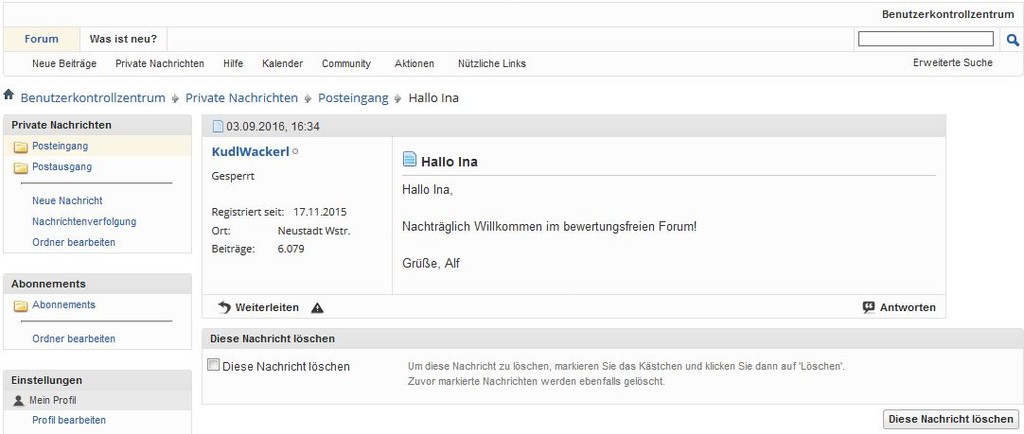Click the 6.079 post count value
Screen dimensions: 1024x434
pyautogui.click(x=291, y=249)
